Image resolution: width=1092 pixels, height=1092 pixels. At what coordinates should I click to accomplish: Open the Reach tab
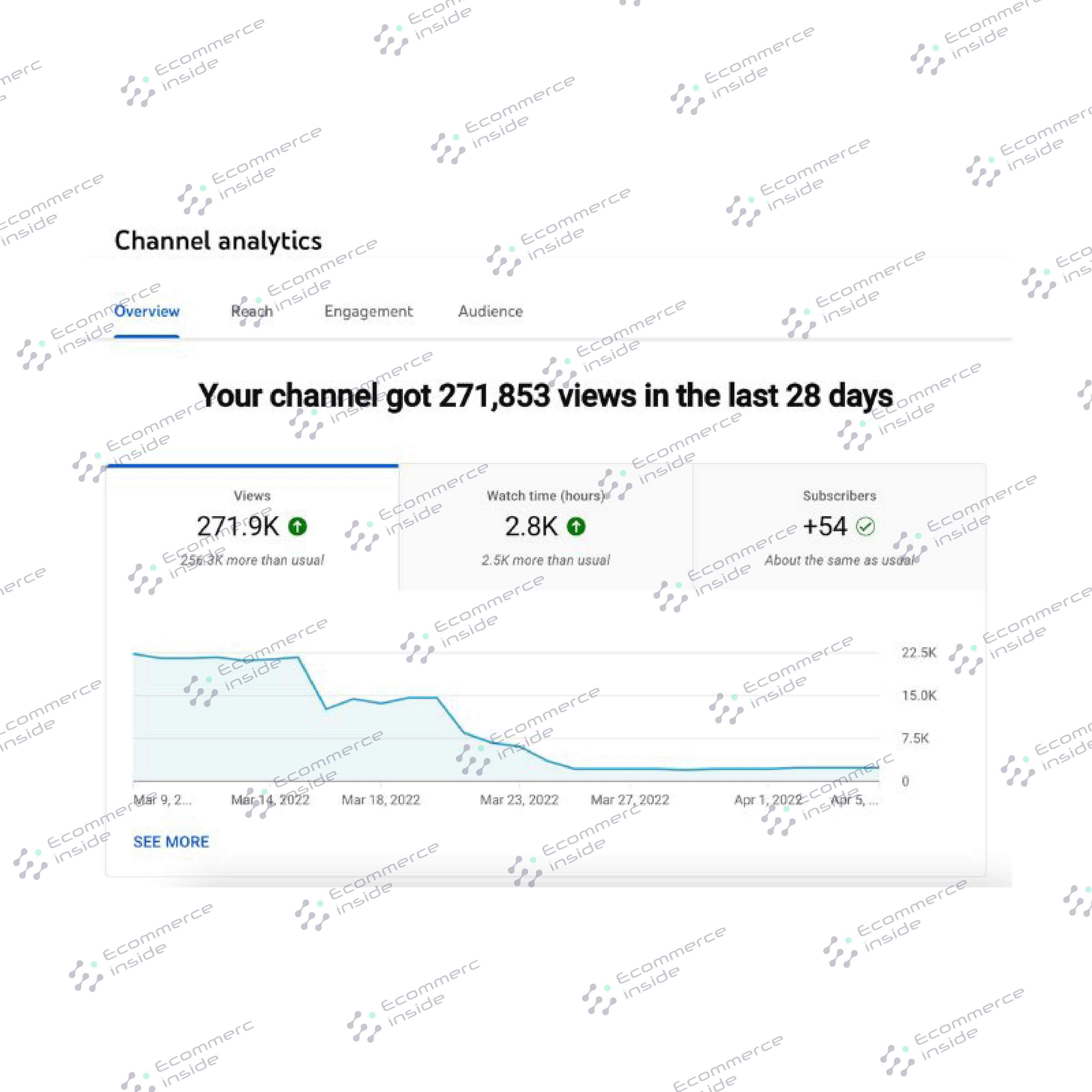click(252, 311)
